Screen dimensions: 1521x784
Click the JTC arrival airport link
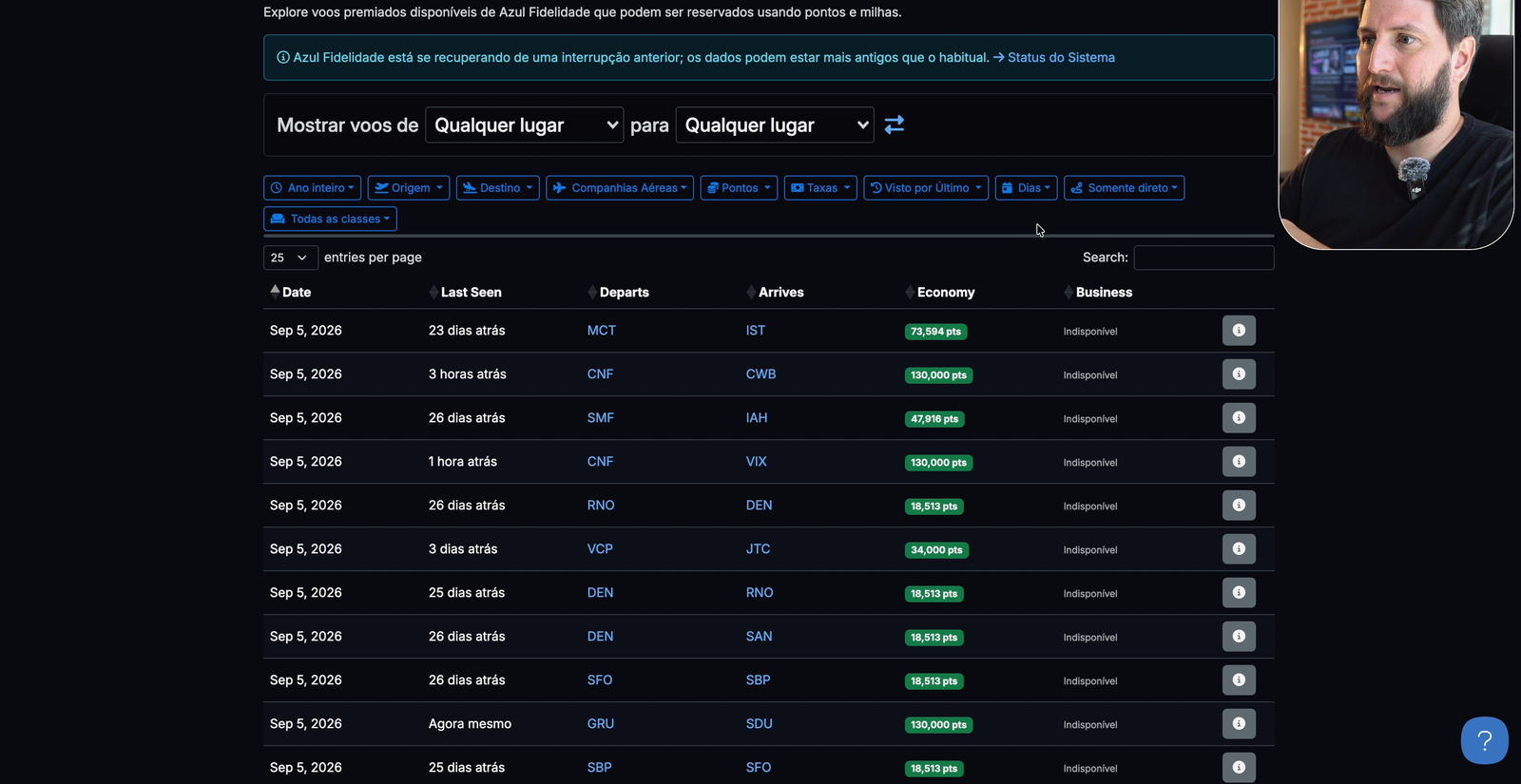click(x=758, y=549)
